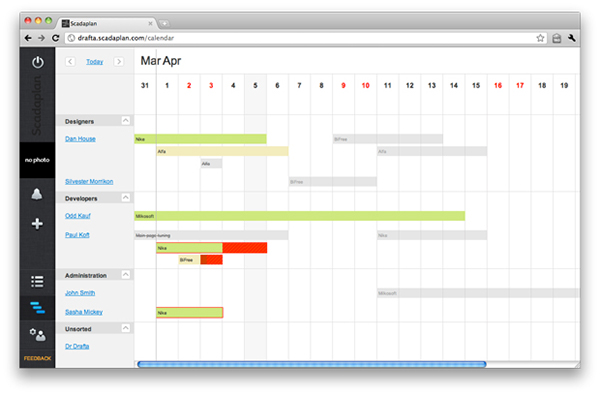The width and height of the screenshot is (600, 395).
Task: Bookmark page with the star icon
Action: click(540, 38)
